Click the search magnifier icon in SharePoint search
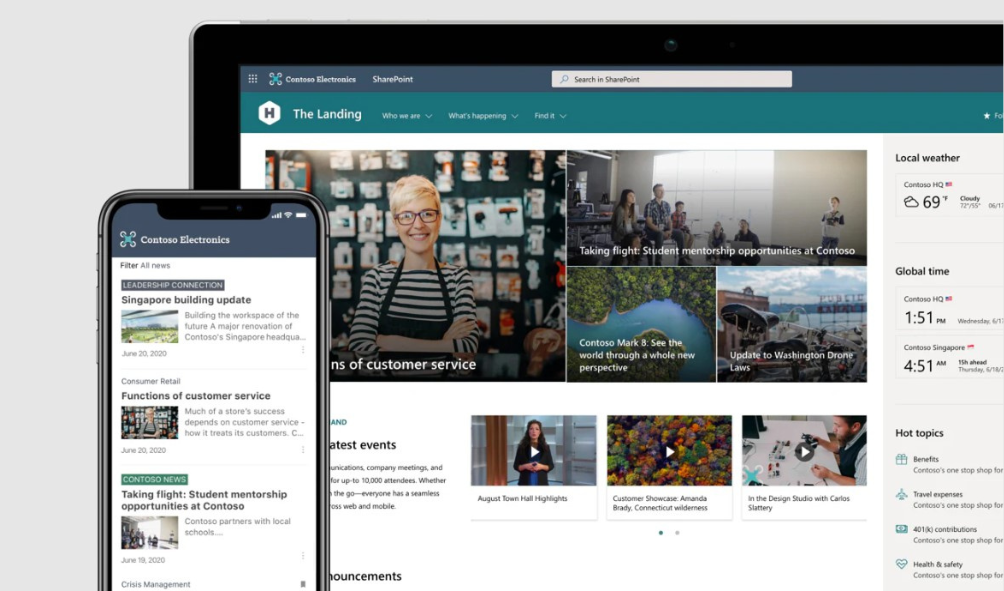 564,79
